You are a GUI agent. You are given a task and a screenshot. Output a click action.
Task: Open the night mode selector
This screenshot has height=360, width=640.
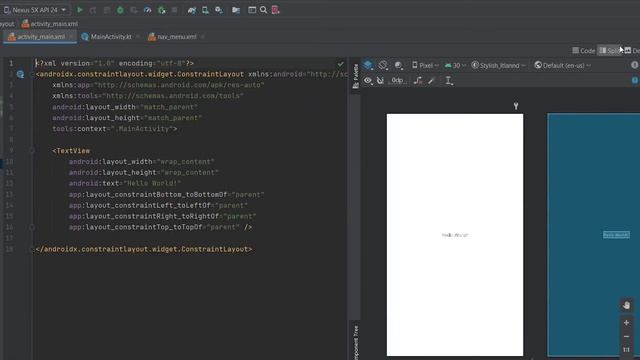pos(399,65)
